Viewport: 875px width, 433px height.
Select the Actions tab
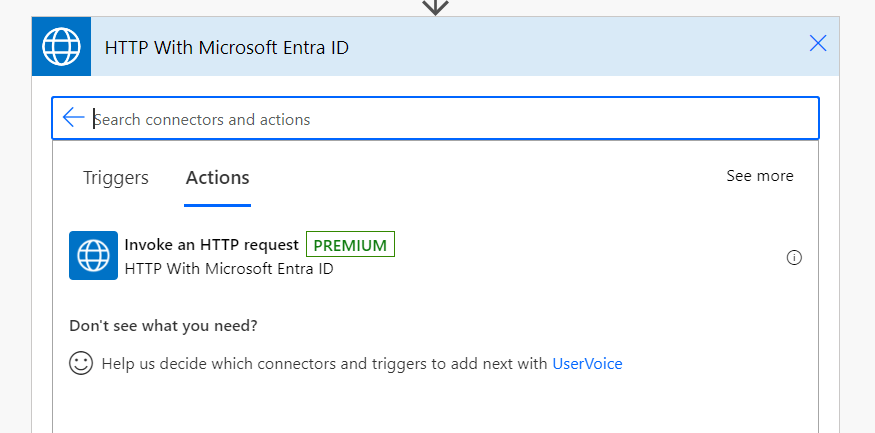pyautogui.click(x=217, y=178)
